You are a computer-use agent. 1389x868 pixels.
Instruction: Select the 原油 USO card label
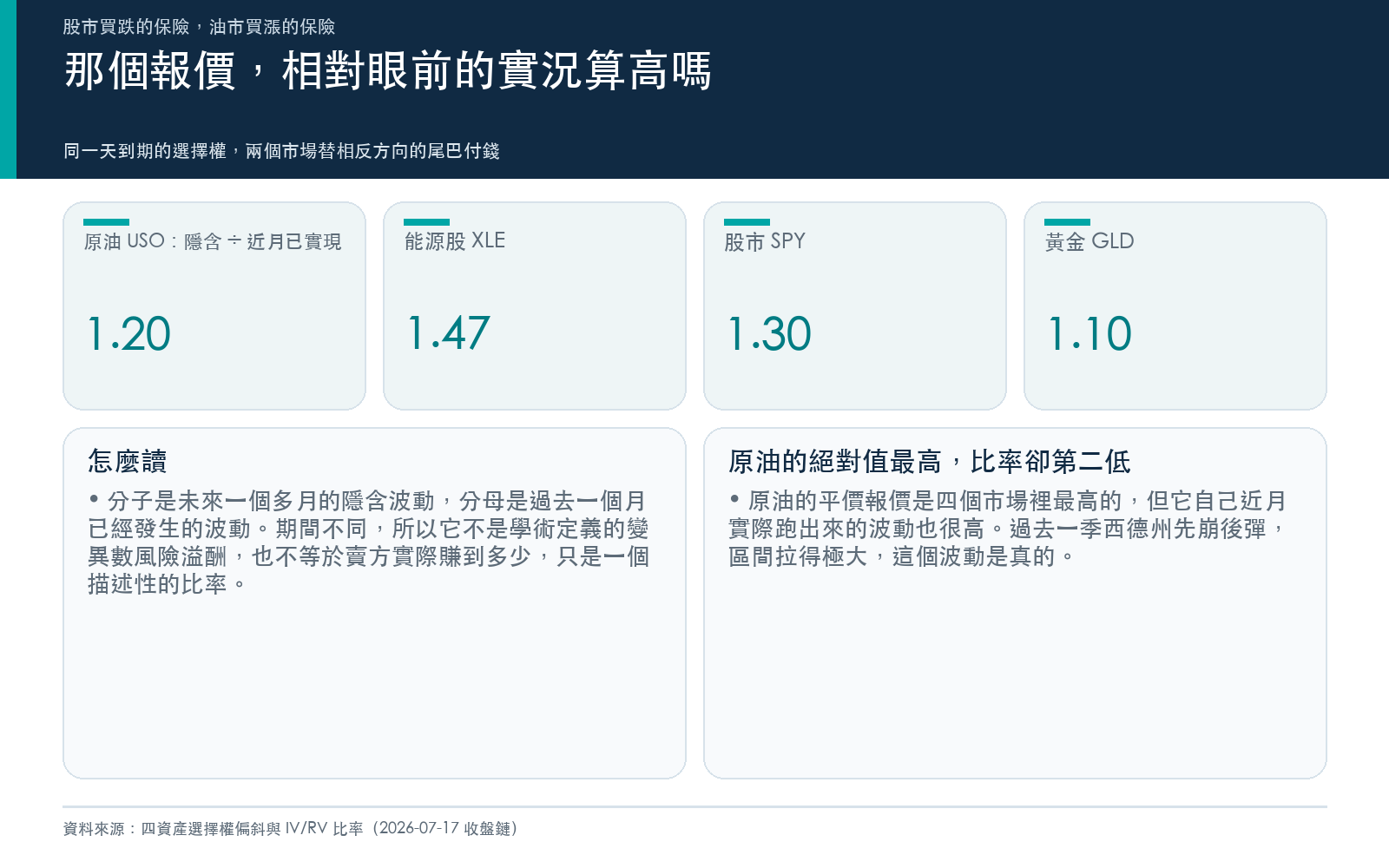(x=213, y=241)
